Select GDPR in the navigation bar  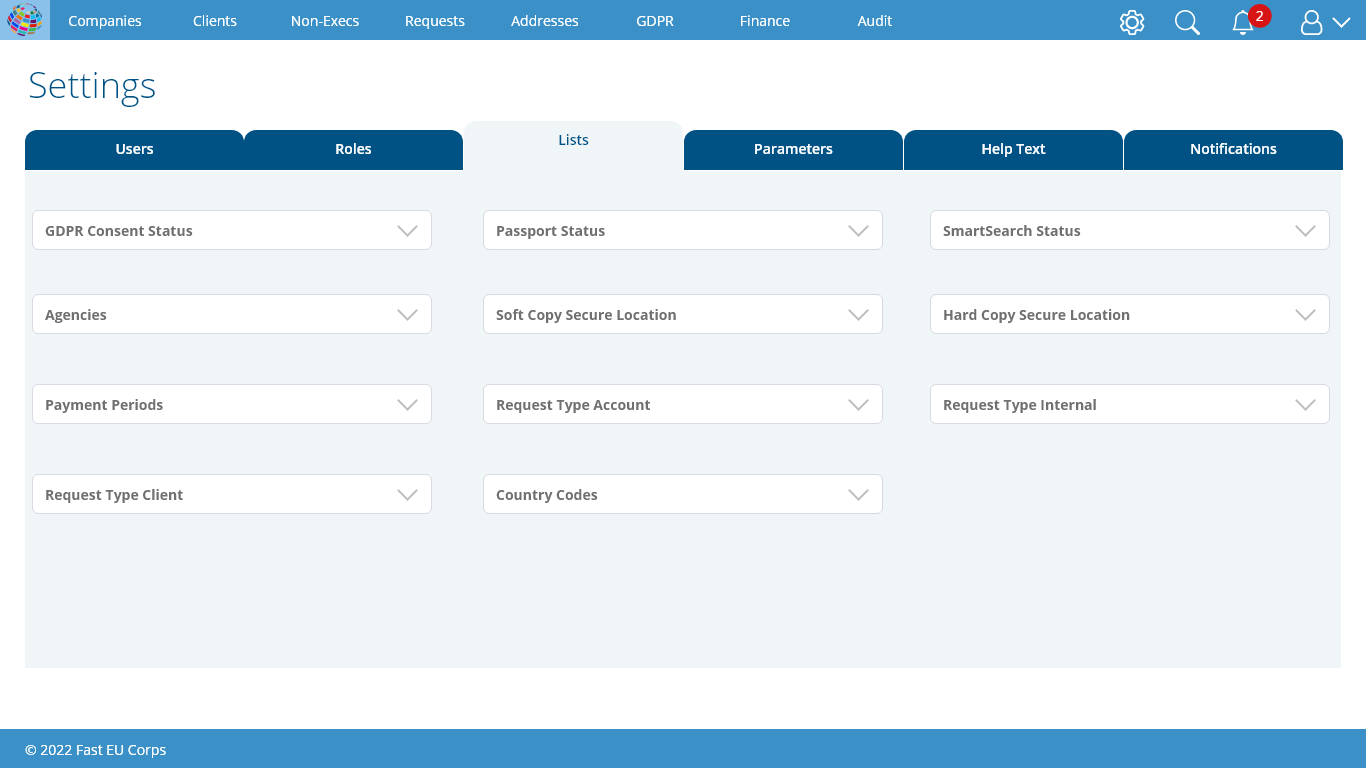point(655,21)
